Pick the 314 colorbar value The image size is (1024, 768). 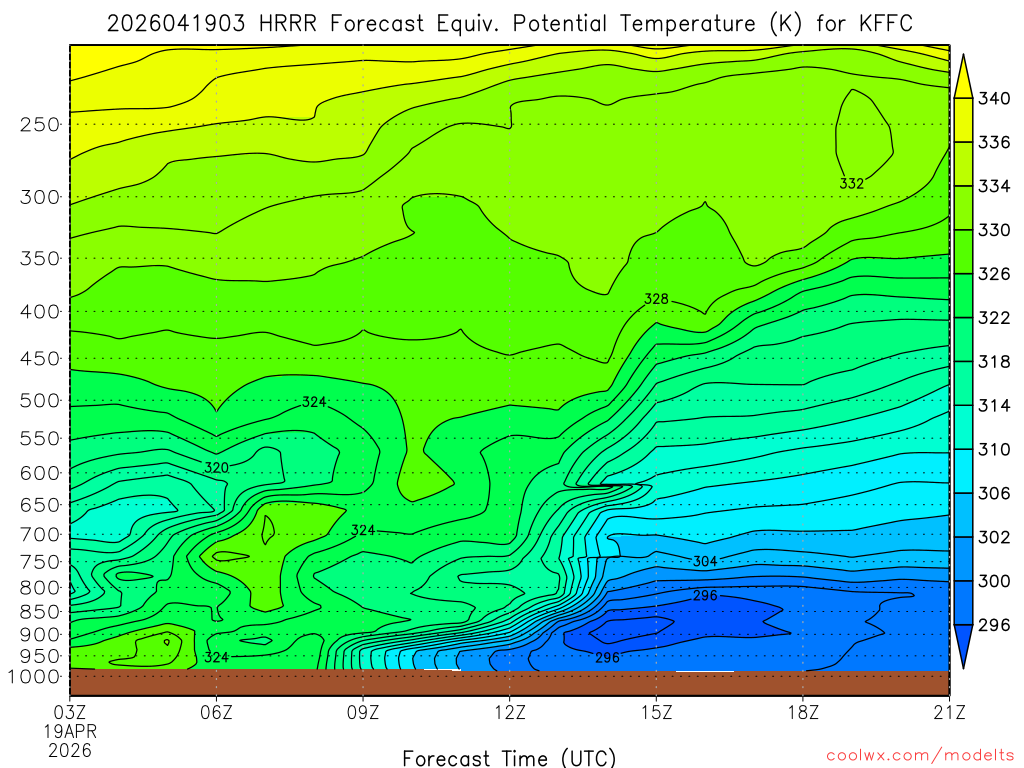994,406
